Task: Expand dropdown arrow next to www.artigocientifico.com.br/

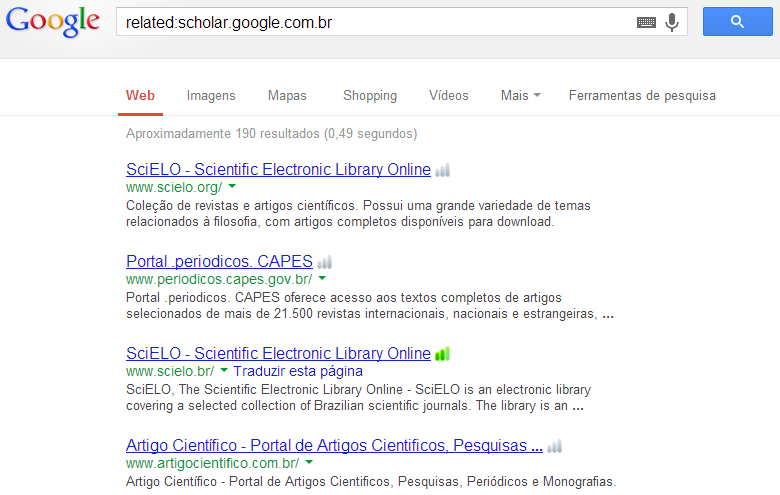Action: pyautogui.click(x=309, y=463)
